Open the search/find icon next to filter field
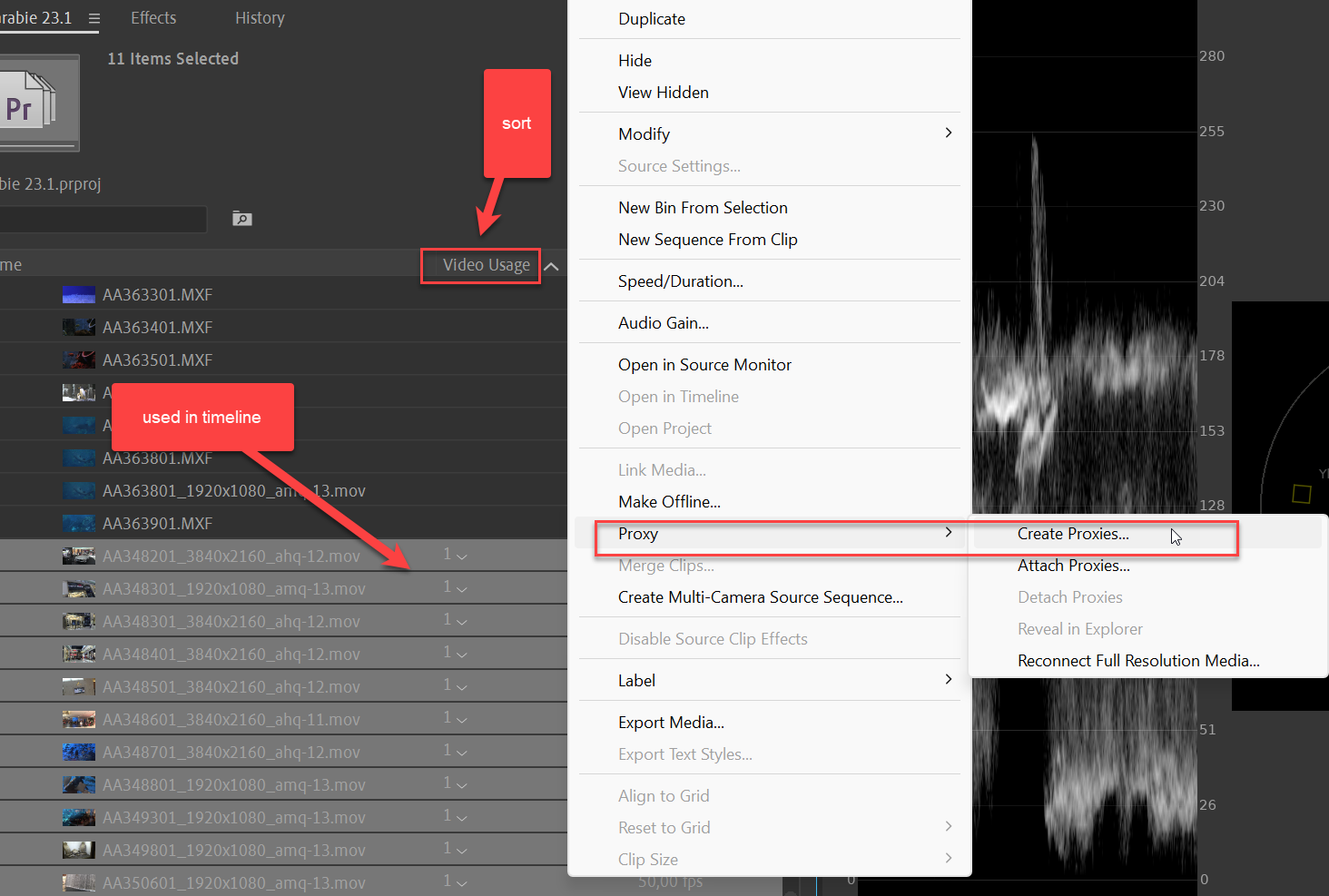 (241, 219)
